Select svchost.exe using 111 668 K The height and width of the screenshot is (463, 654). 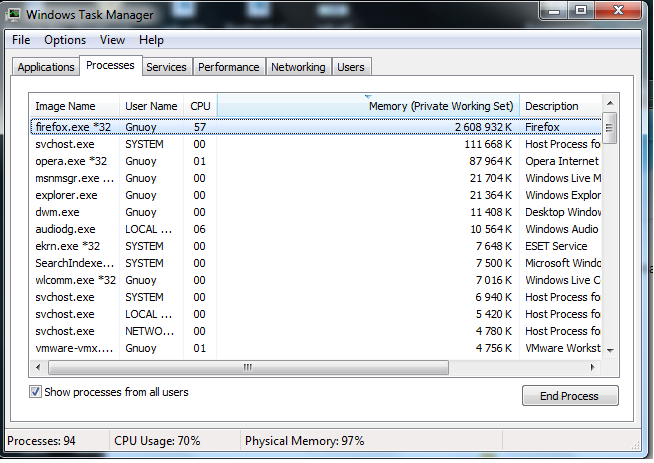[316, 144]
